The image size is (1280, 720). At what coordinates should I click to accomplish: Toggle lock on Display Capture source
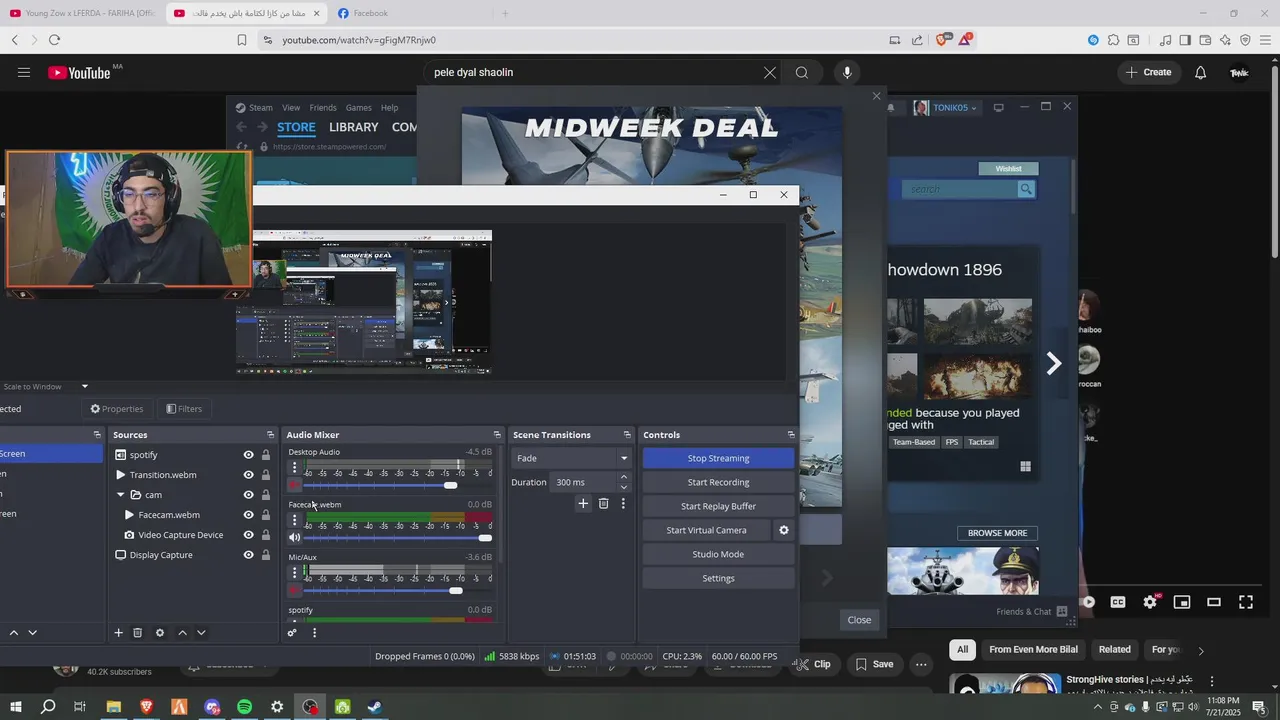266,555
